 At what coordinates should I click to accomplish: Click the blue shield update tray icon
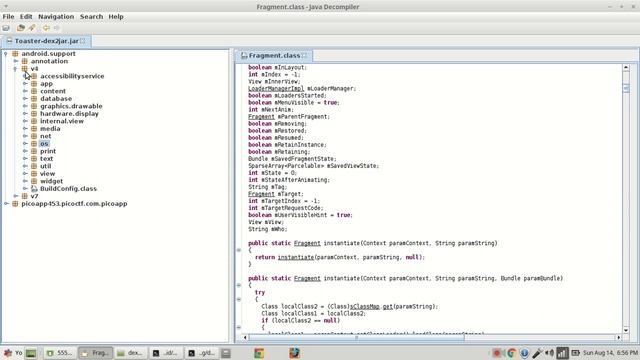point(524,353)
